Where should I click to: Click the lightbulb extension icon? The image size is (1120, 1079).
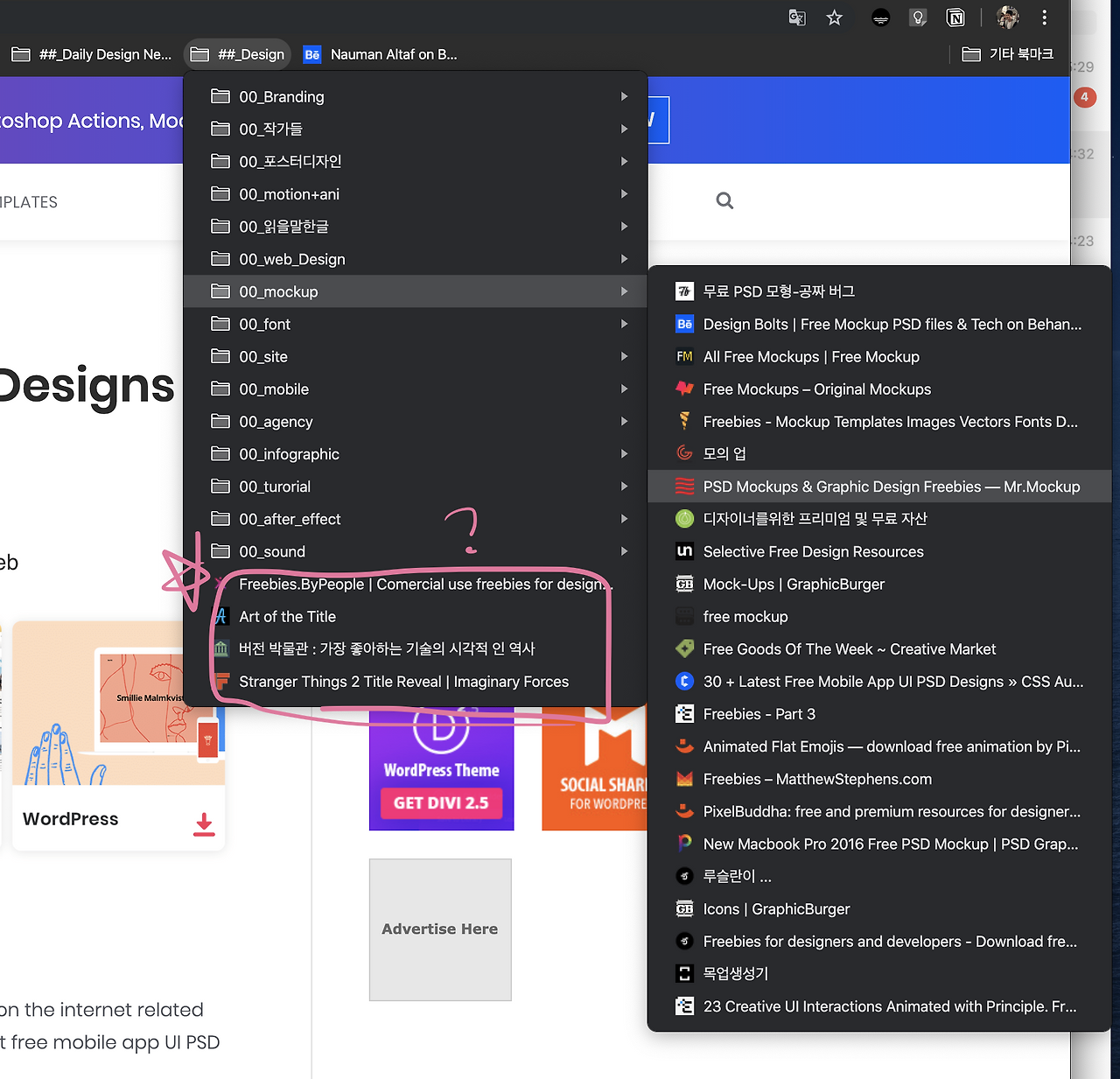click(918, 18)
